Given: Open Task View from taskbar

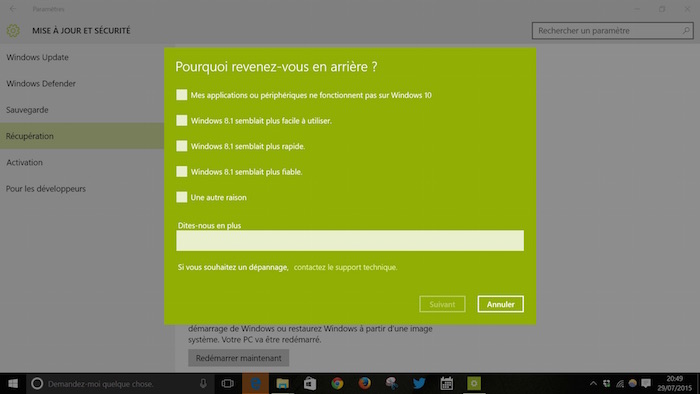Looking at the screenshot, I should 228,384.
